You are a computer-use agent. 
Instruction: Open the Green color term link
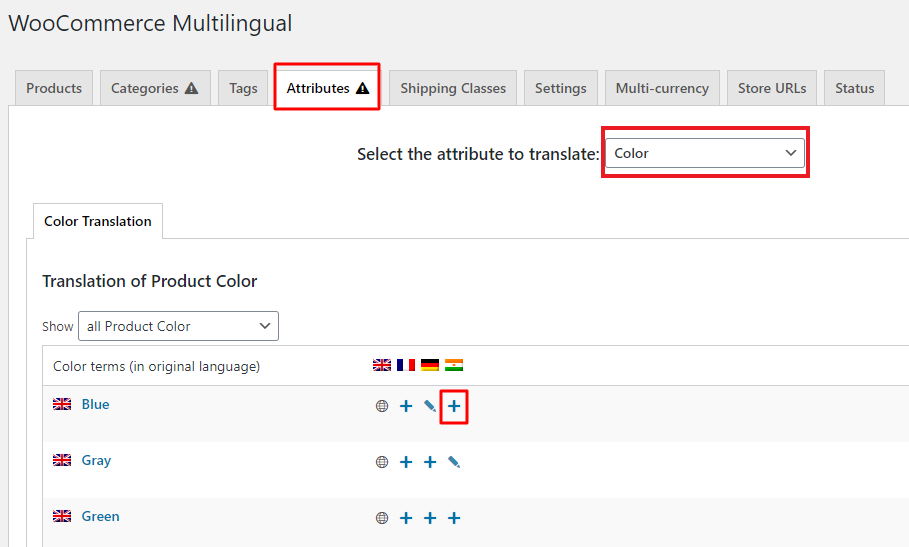(x=100, y=516)
